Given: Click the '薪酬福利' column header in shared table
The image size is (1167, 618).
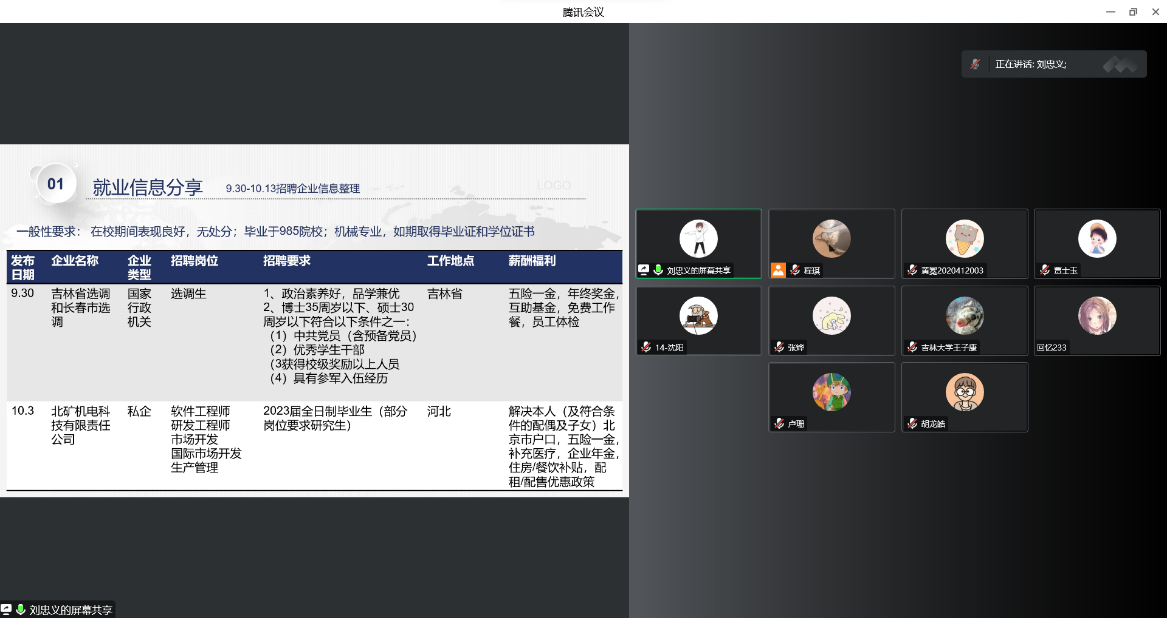Looking at the screenshot, I should tap(532, 261).
